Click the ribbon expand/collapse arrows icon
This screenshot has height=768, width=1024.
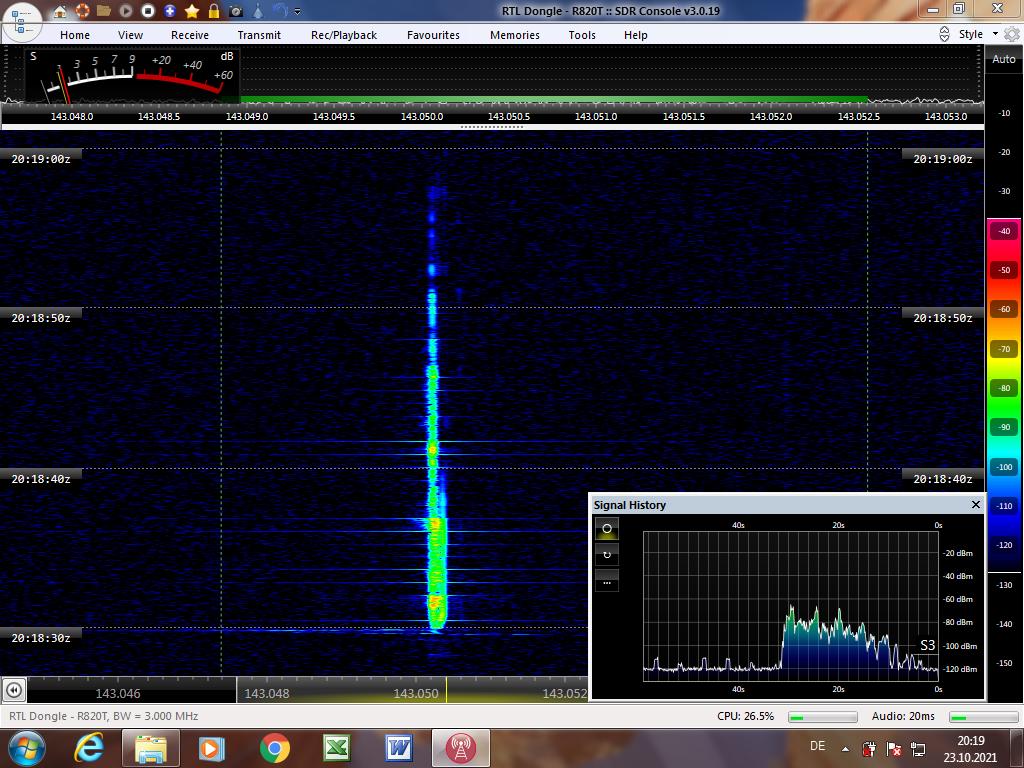click(x=944, y=34)
